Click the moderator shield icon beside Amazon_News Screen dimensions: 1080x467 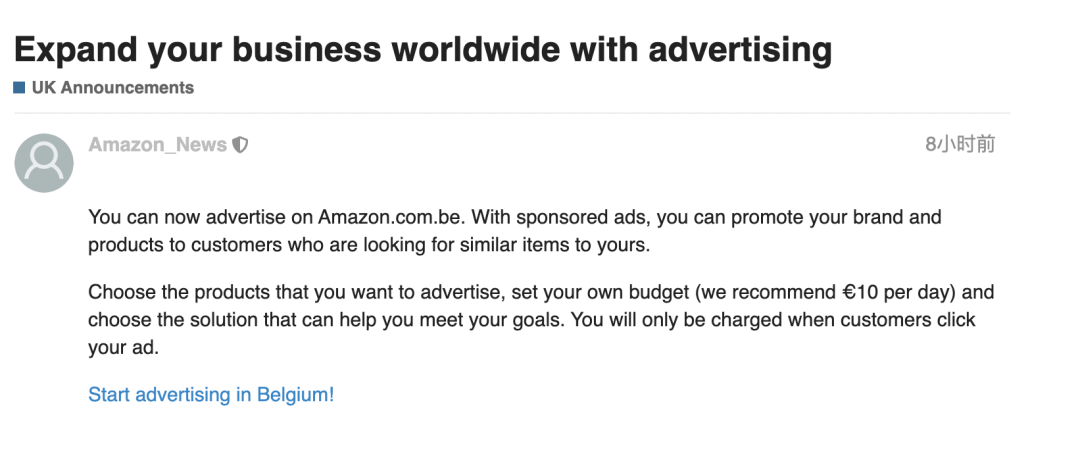(x=240, y=145)
